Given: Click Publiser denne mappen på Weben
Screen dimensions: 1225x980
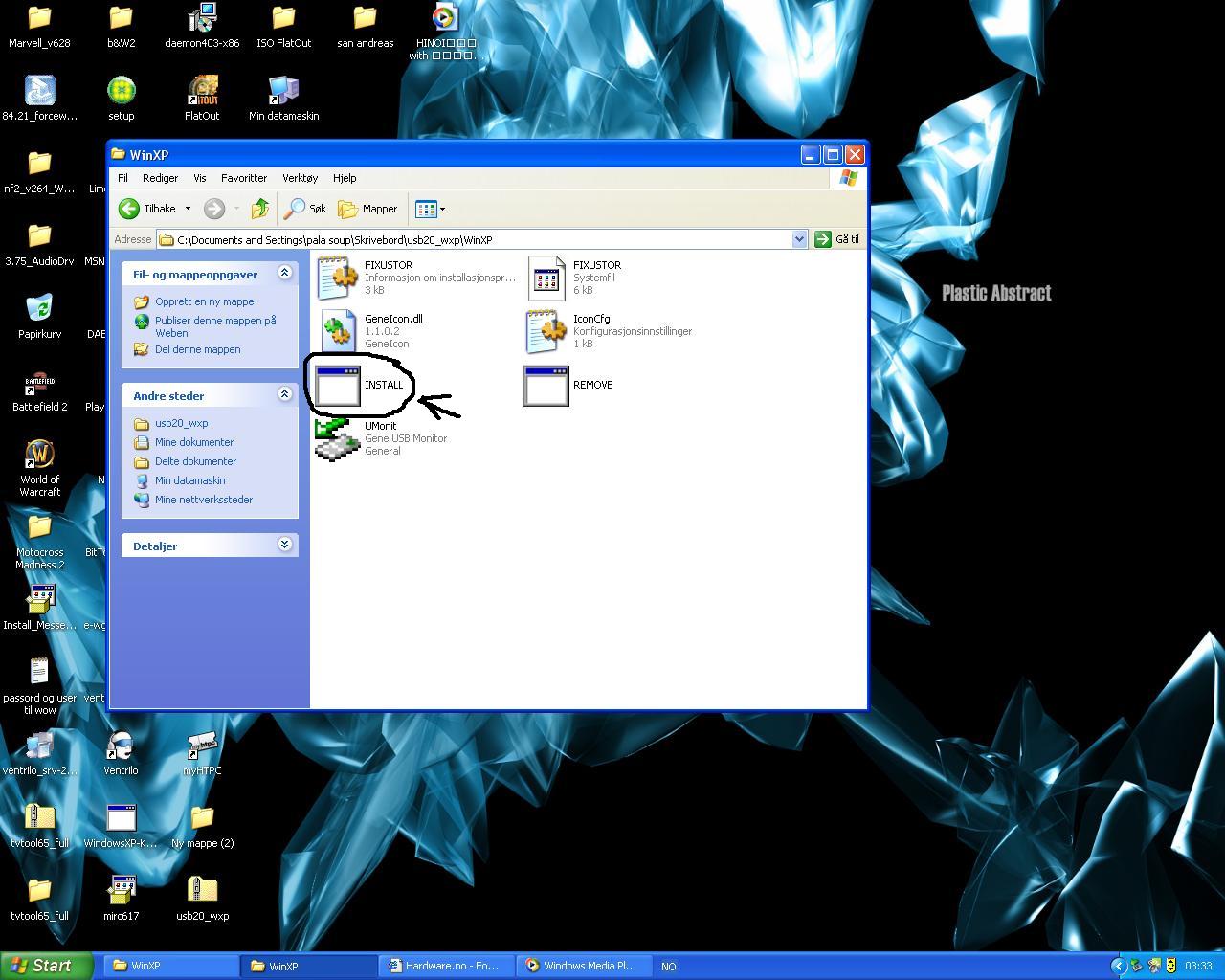Looking at the screenshot, I should coord(215,326).
